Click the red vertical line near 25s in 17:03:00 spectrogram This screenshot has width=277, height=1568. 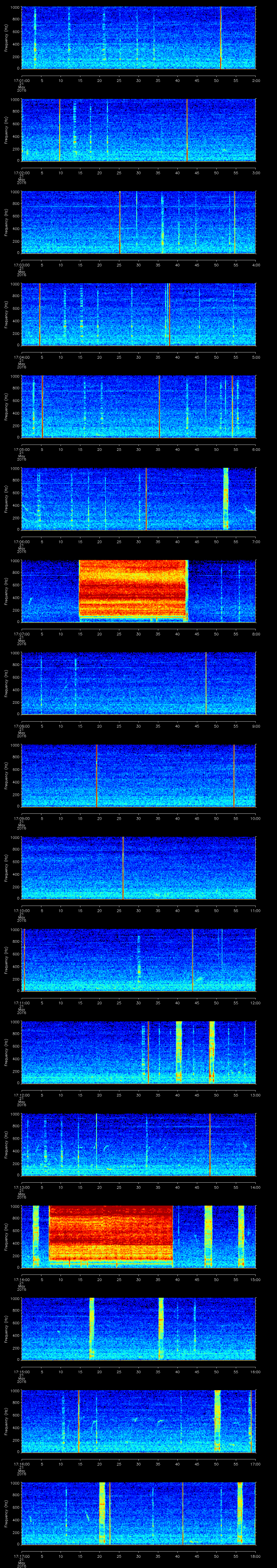point(119,222)
